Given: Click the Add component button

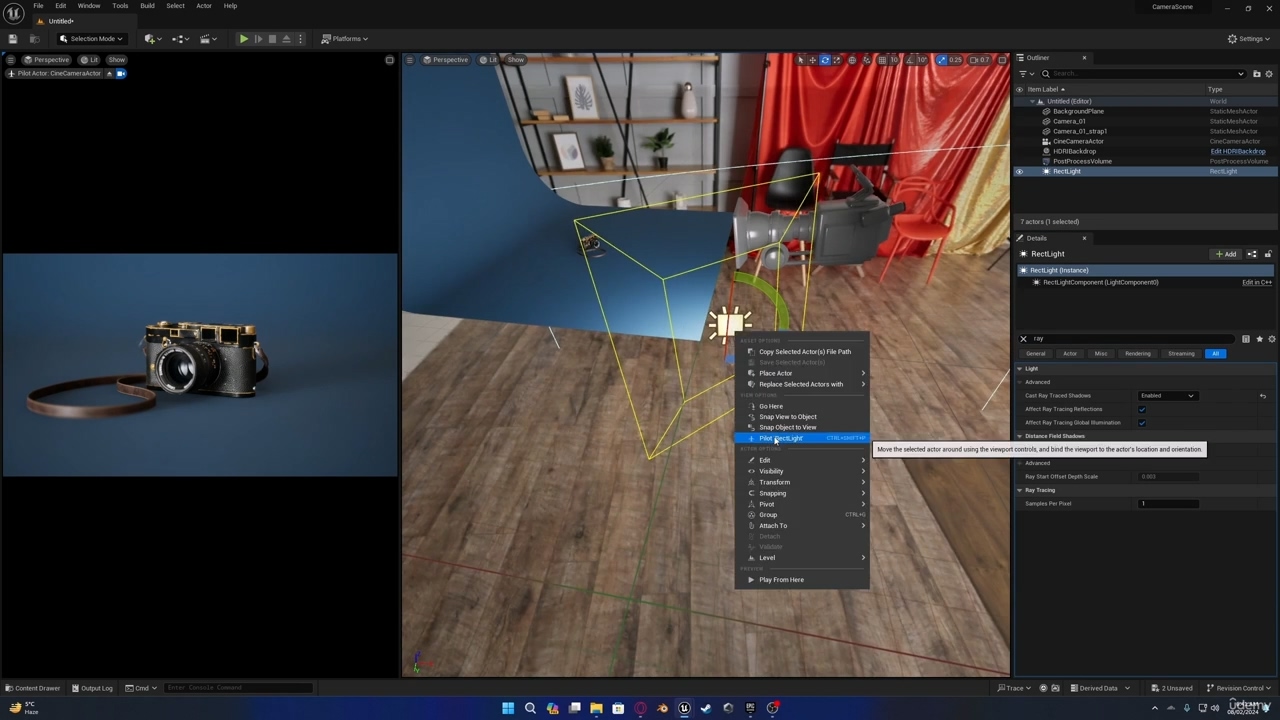Looking at the screenshot, I should coord(1225,254).
